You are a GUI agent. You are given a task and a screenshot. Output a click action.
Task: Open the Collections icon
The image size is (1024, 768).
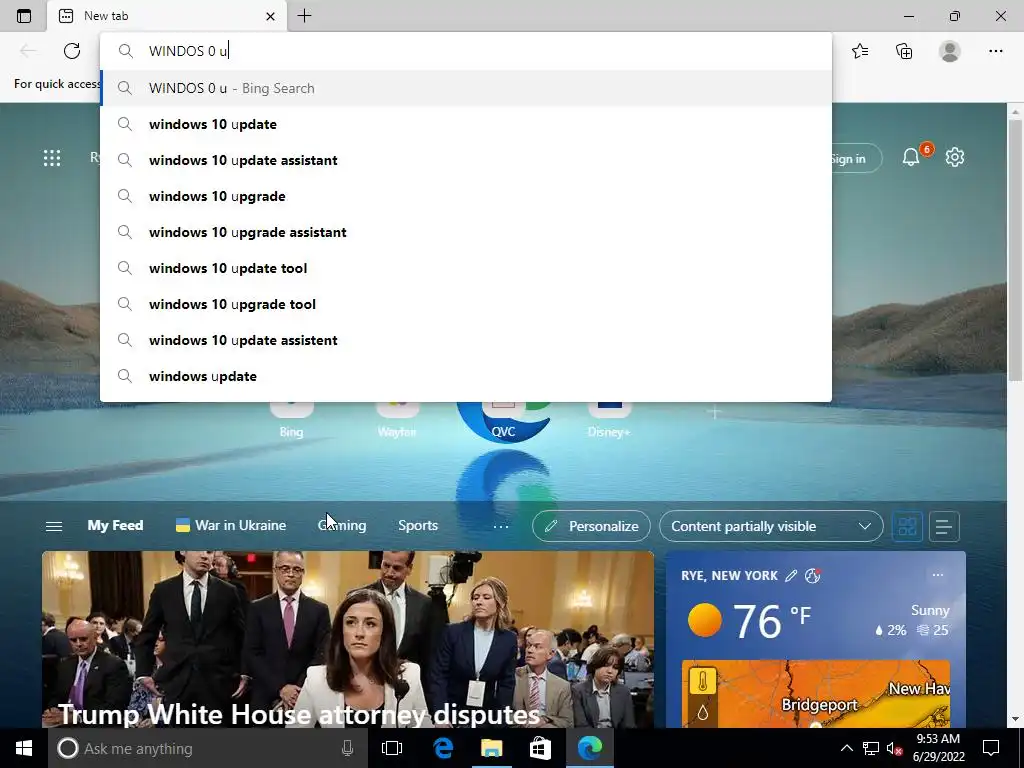click(x=904, y=51)
